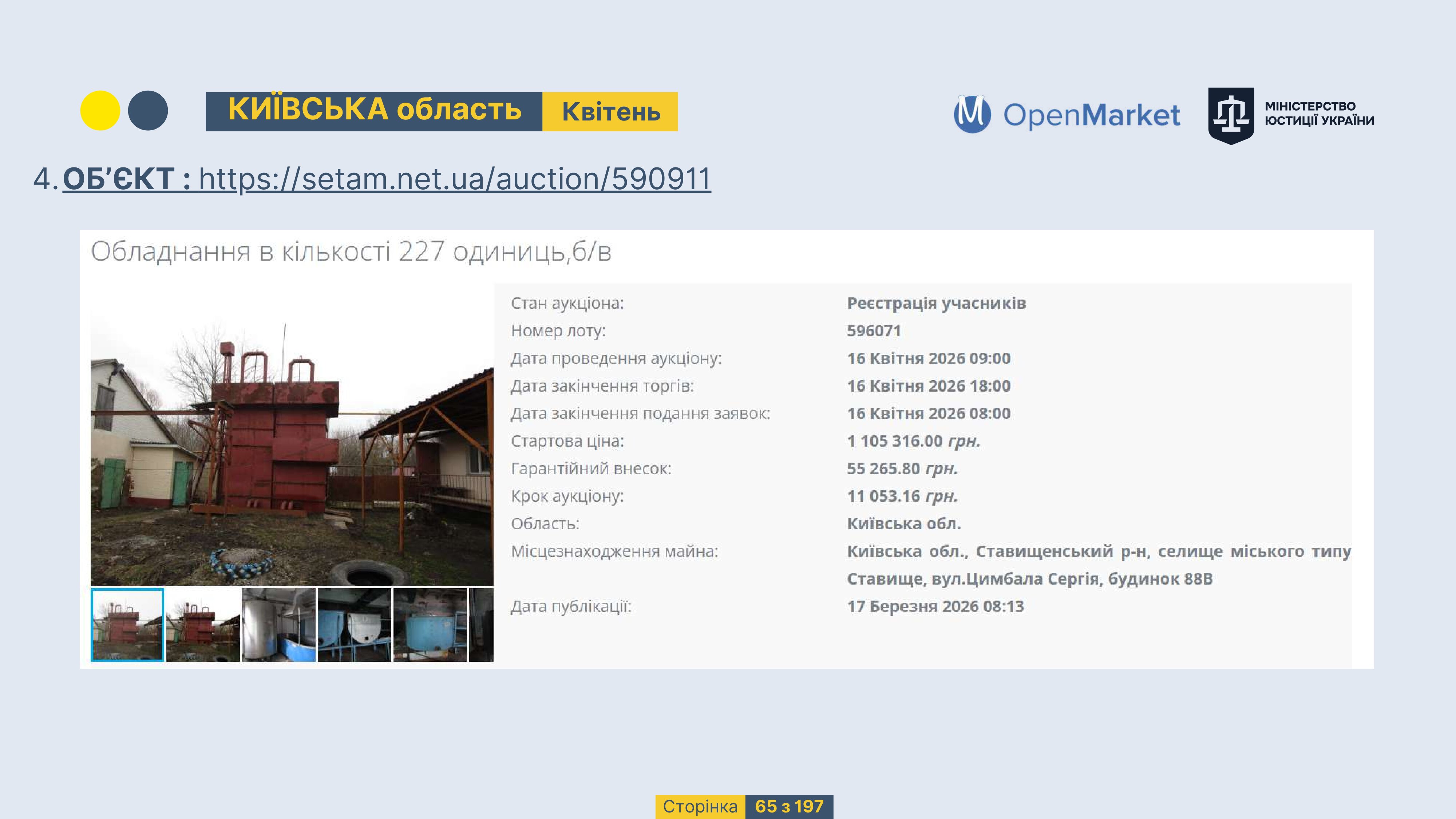Open the steel tank interior thumbnail

click(x=279, y=625)
